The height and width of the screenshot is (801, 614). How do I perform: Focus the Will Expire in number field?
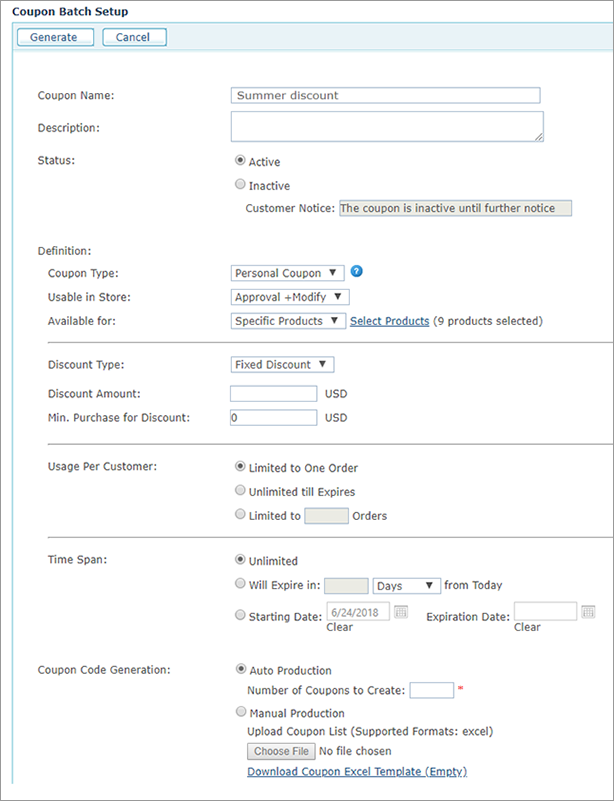tap(346, 586)
